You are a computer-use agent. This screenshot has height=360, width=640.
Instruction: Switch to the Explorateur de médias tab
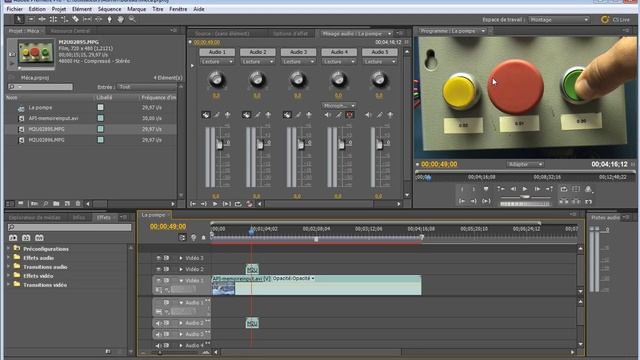[x=35, y=218]
